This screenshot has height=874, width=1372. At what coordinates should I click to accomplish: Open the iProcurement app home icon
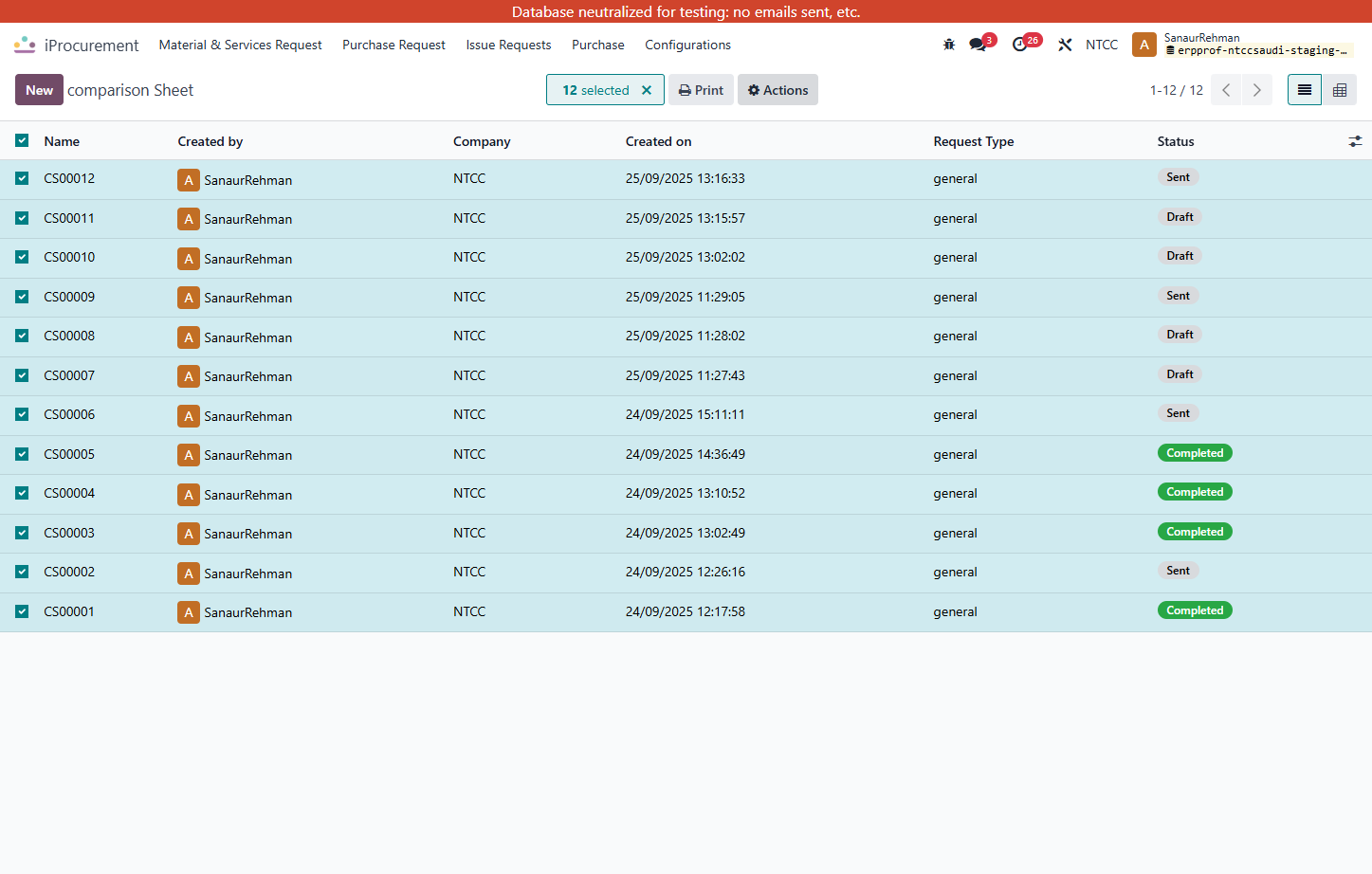pyautogui.click(x=25, y=45)
